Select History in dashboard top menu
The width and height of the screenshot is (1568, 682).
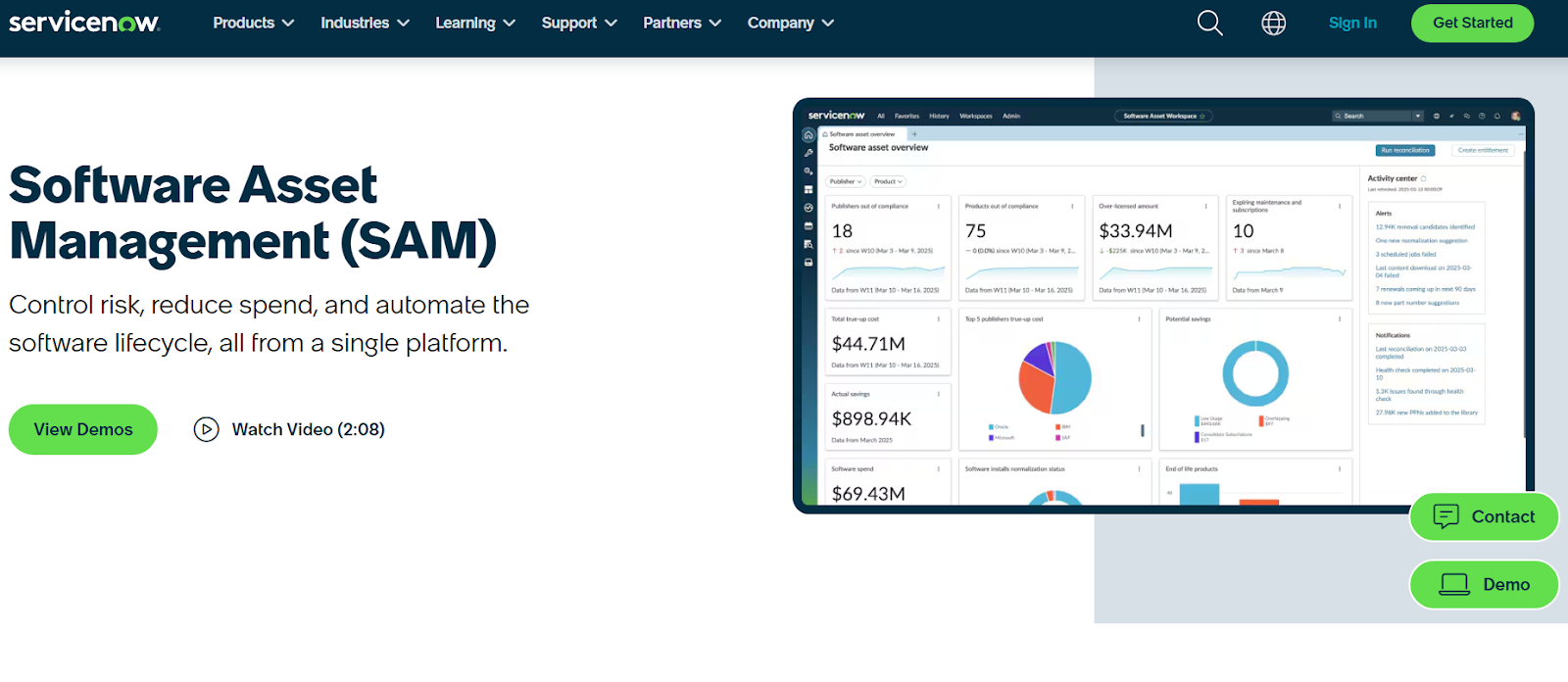pos(939,116)
